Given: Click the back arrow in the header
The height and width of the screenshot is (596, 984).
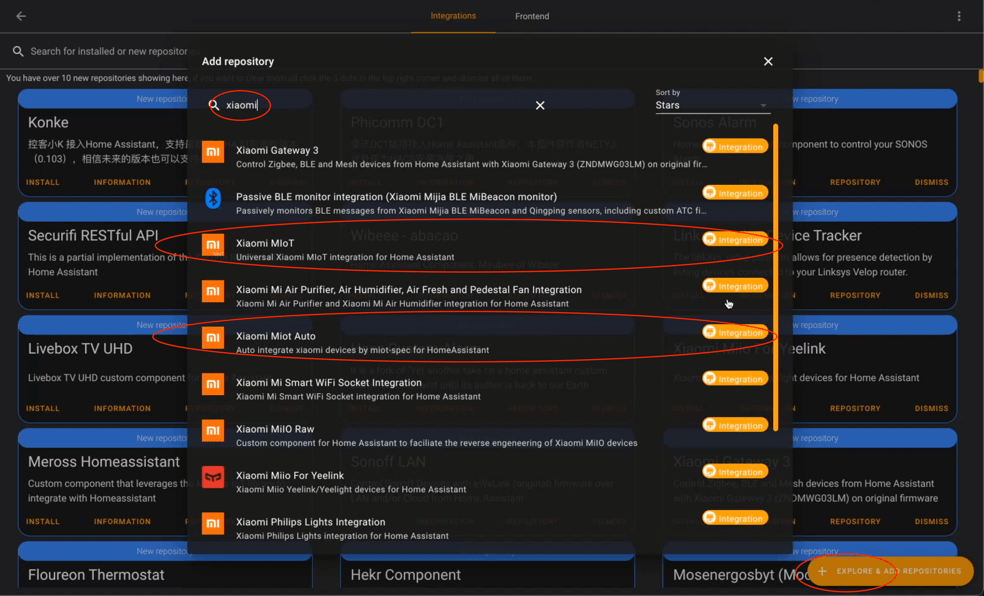Looking at the screenshot, I should pyautogui.click(x=21, y=16).
